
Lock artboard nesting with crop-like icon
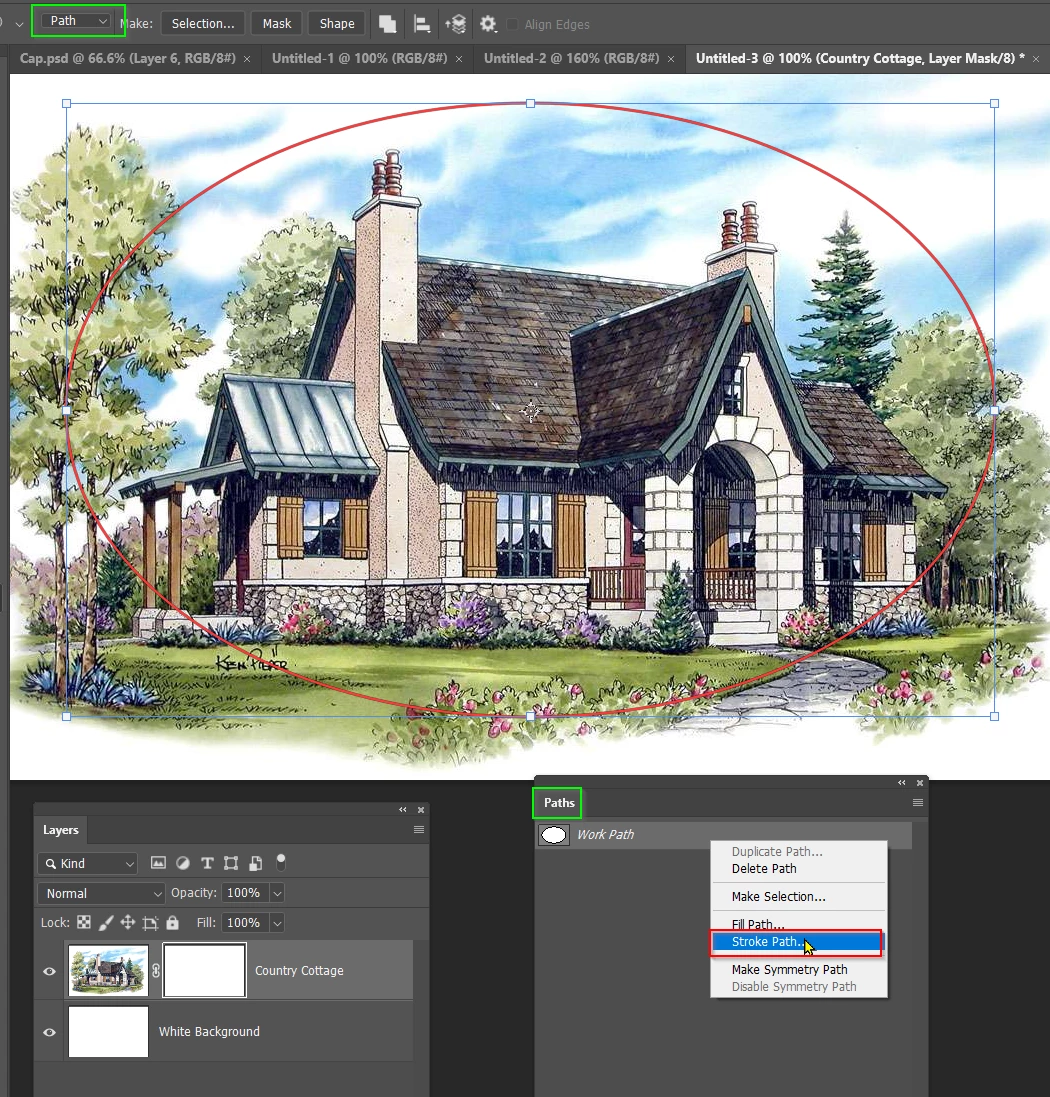150,923
